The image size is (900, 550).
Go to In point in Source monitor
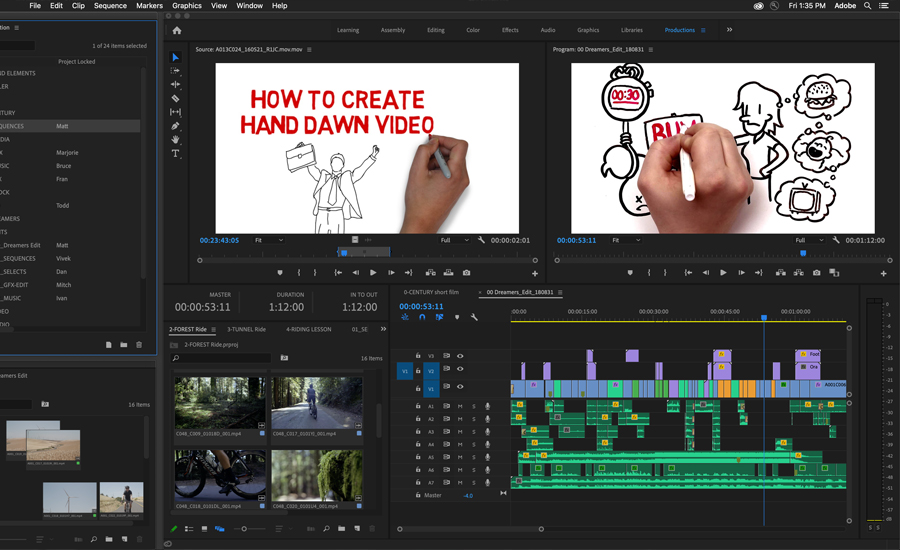click(x=338, y=273)
